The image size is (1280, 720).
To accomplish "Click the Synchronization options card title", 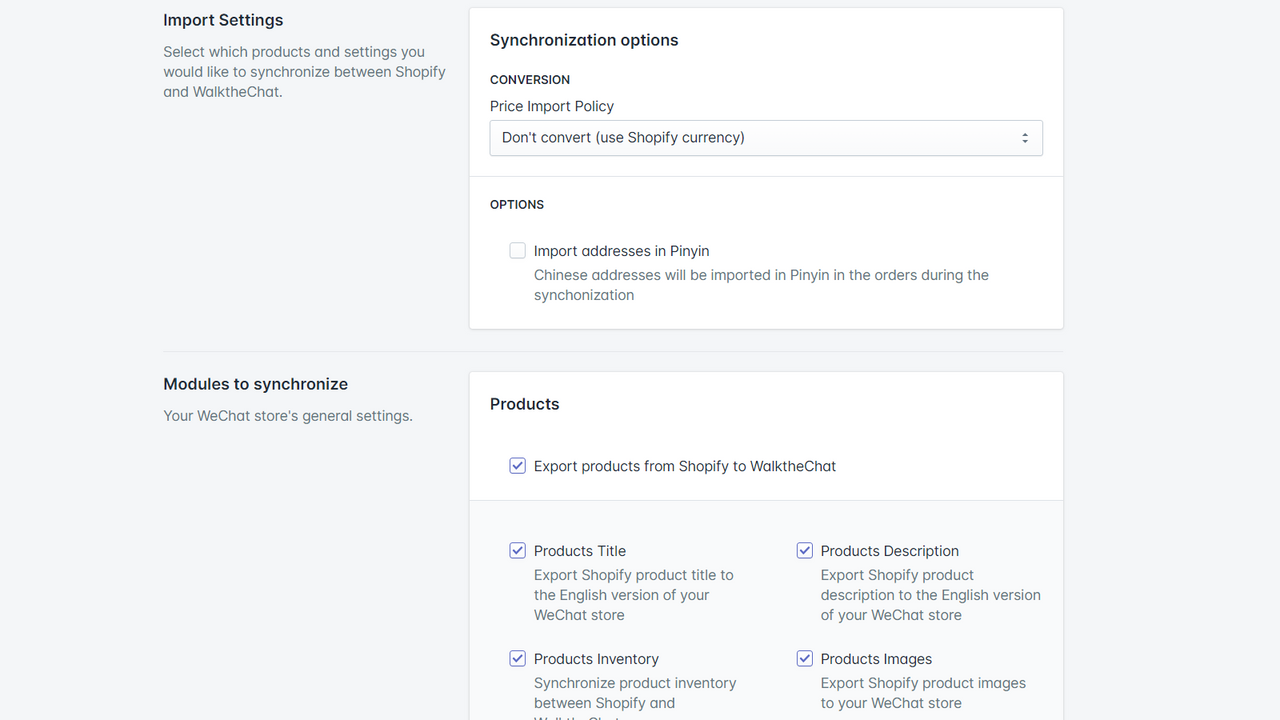I will 584,40.
